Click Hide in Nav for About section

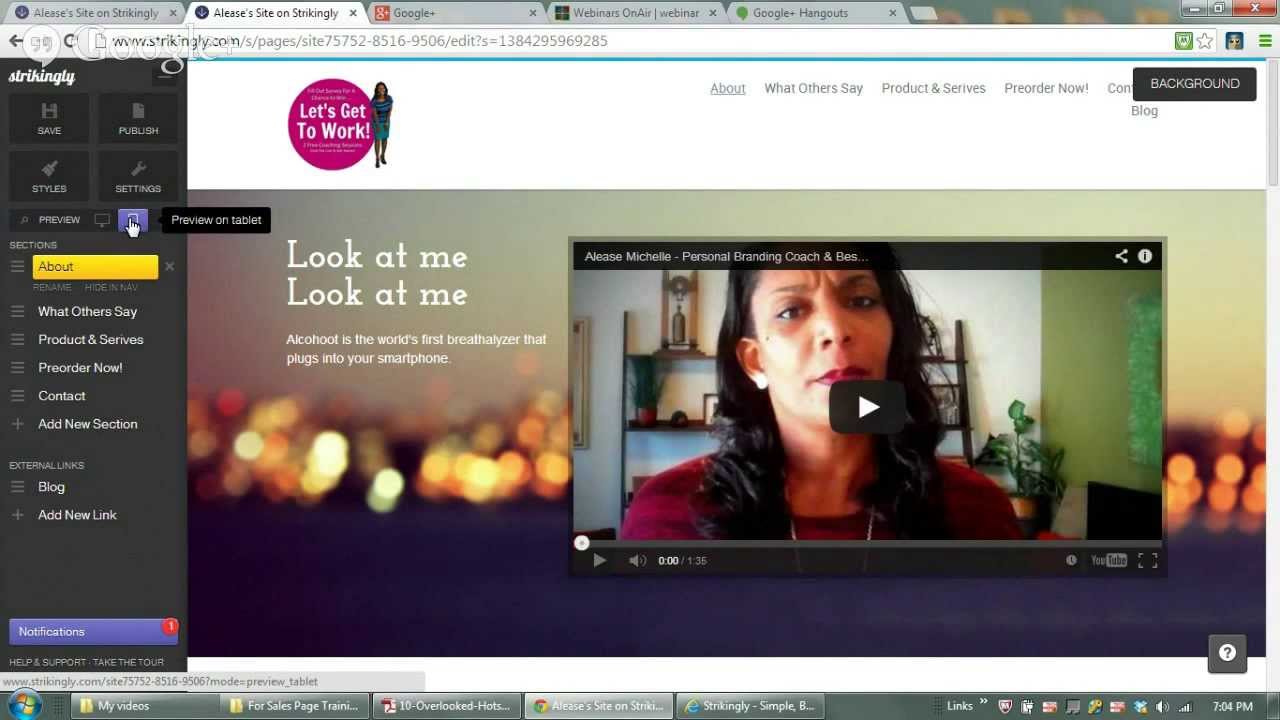pos(111,287)
